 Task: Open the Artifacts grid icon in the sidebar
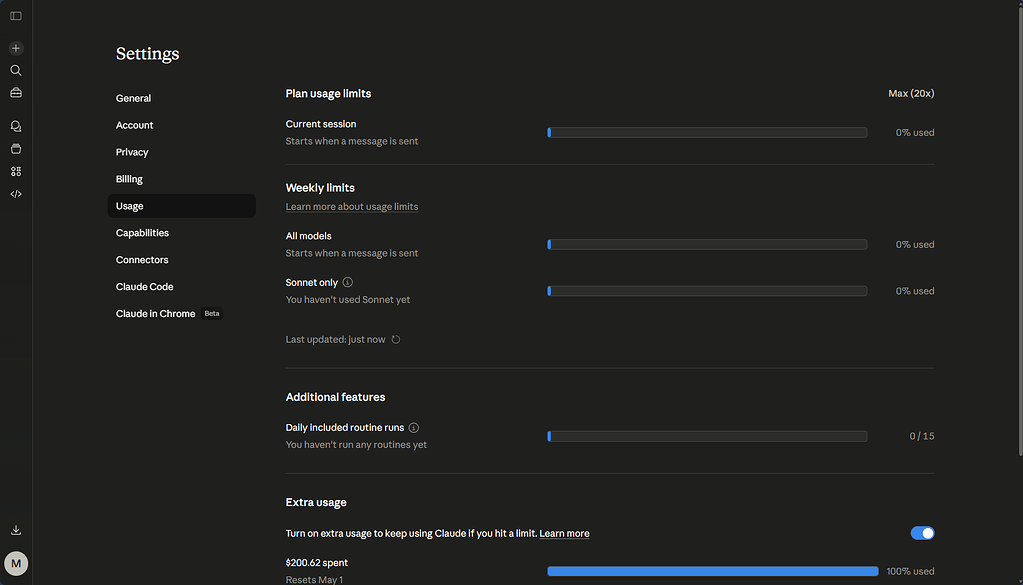pos(16,172)
